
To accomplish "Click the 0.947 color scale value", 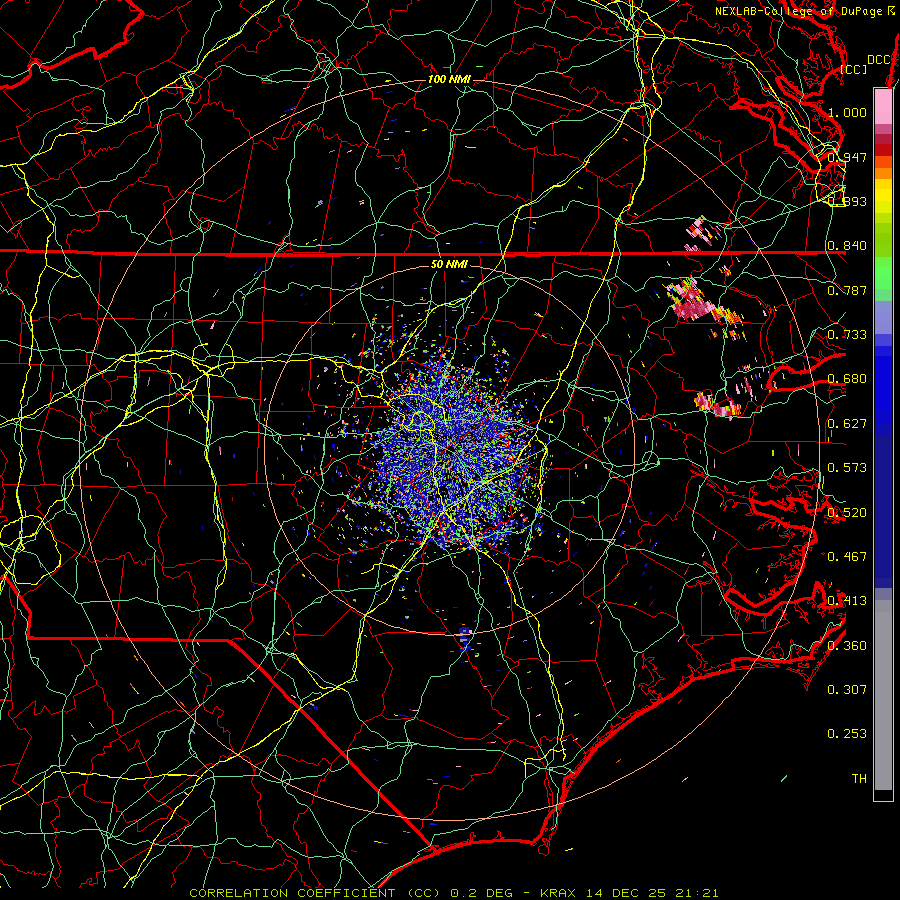I will [847, 157].
